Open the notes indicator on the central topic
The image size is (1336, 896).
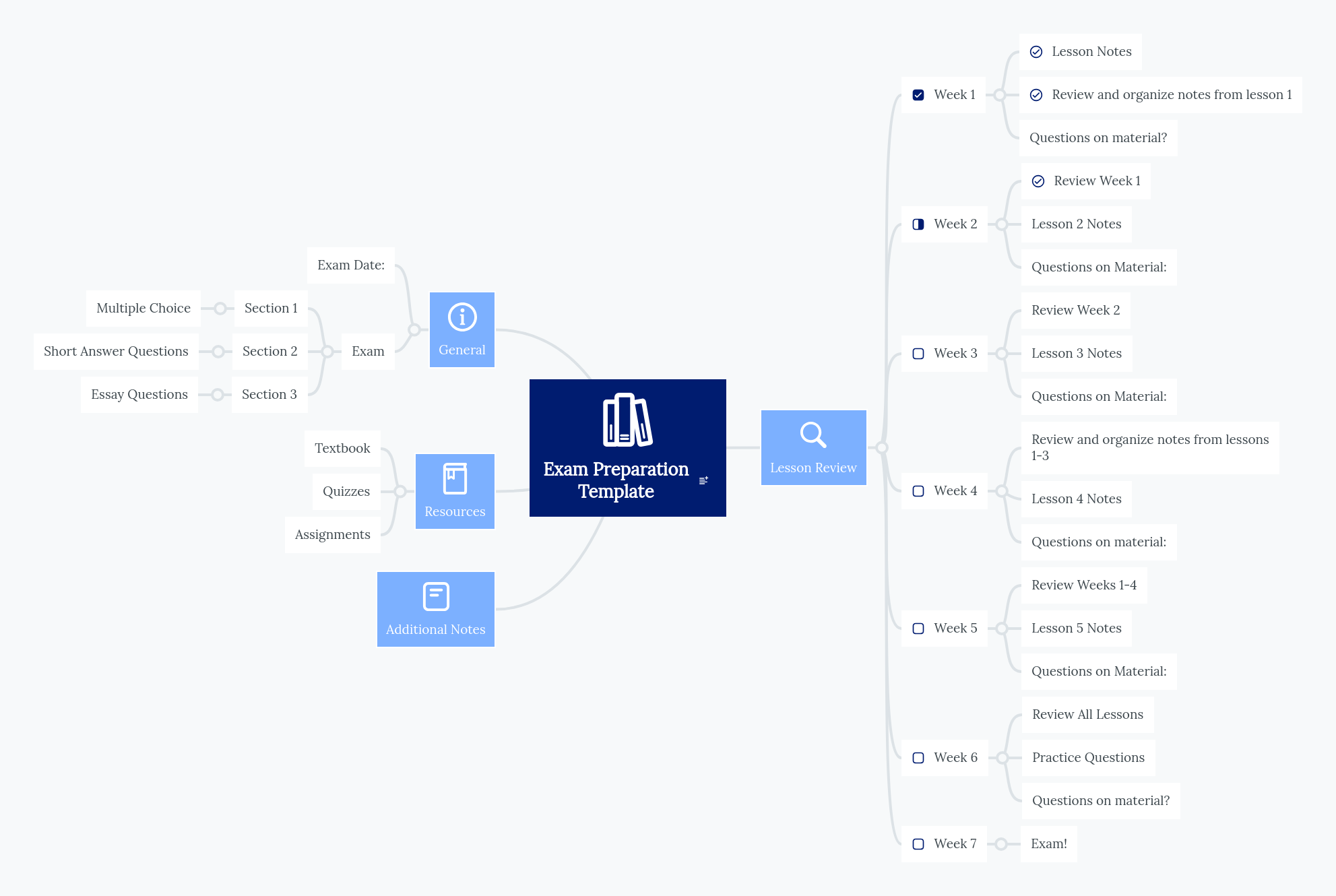(x=703, y=480)
